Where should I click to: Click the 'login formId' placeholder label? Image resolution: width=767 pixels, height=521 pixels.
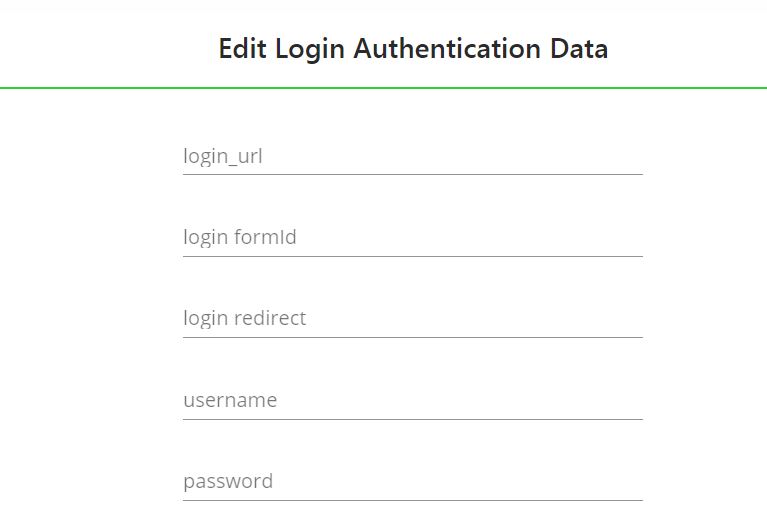click(240, 238)
